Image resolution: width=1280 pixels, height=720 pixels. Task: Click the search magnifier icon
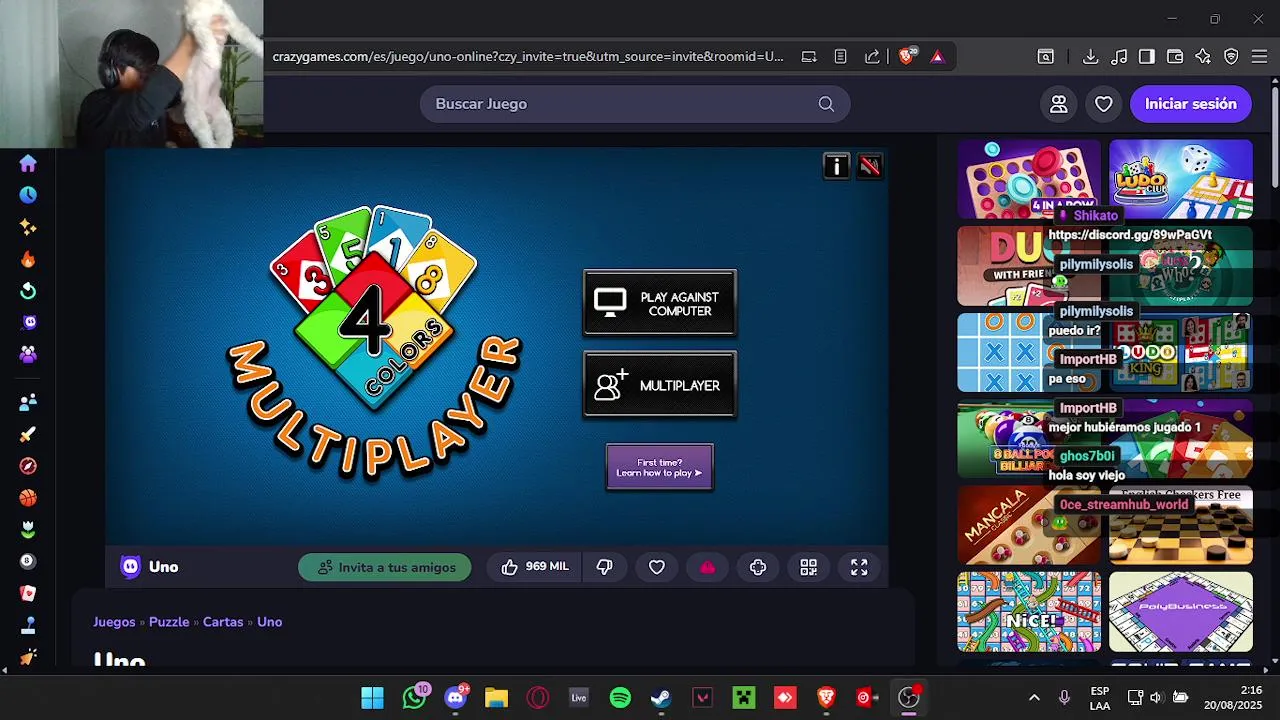point(826,104)
